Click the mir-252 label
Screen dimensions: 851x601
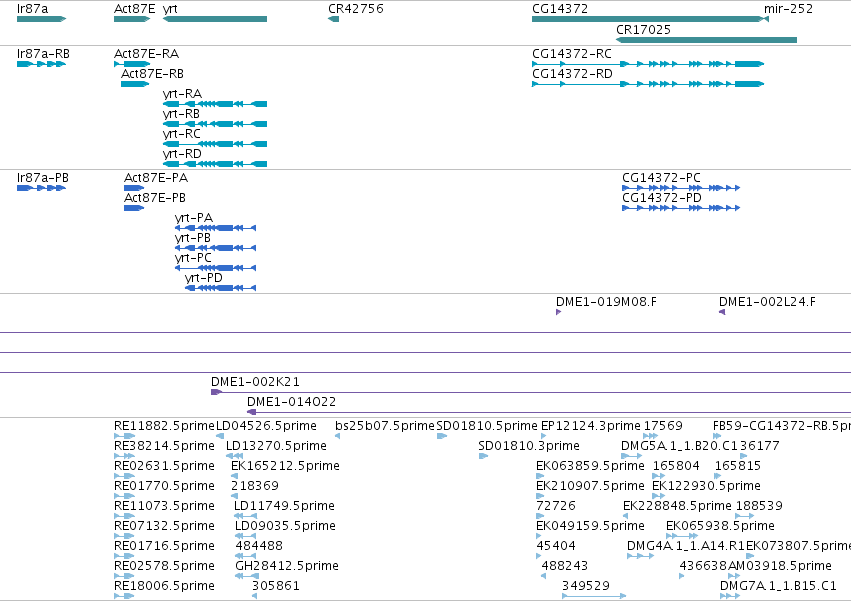point(789,9)
